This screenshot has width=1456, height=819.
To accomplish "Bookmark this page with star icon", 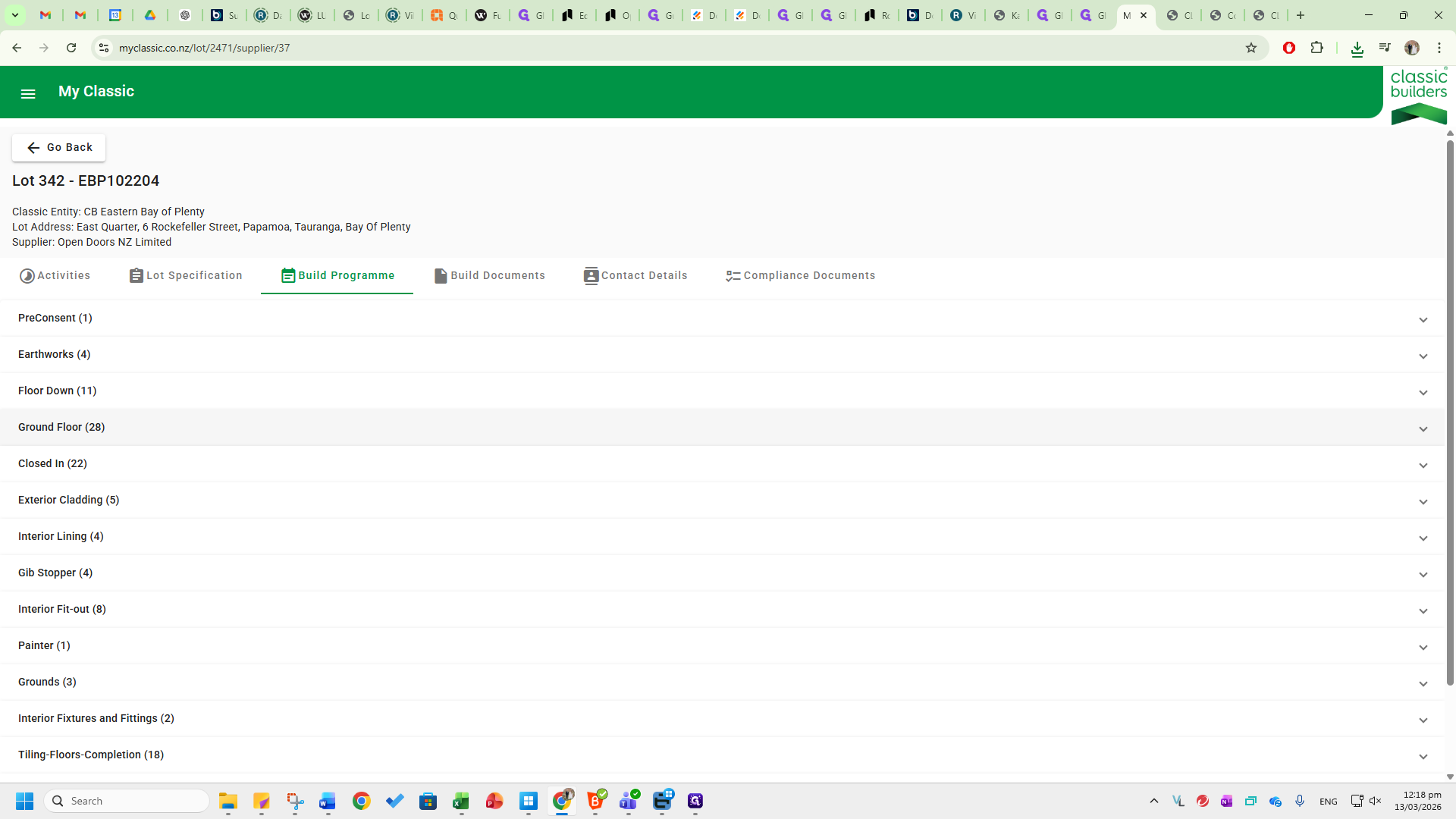I will click(x=1251, y=48).
